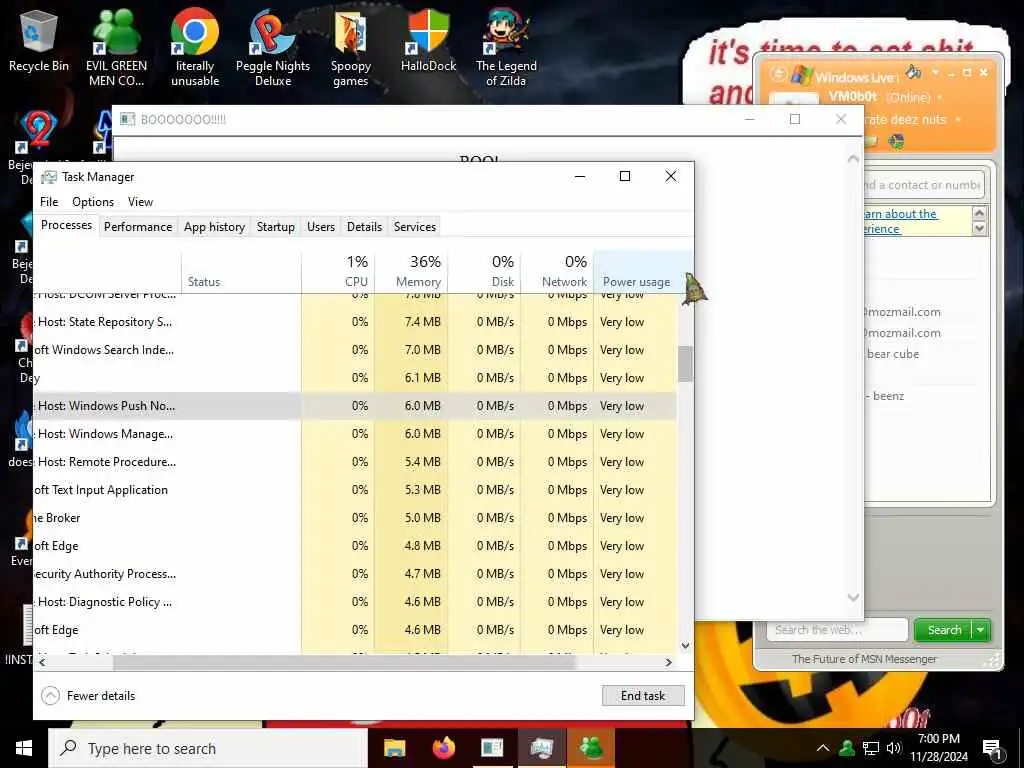Viewport: 1024px width, 768px height.
Task: Select the HalloDock desktop shortcut
Action: [428, 40]
